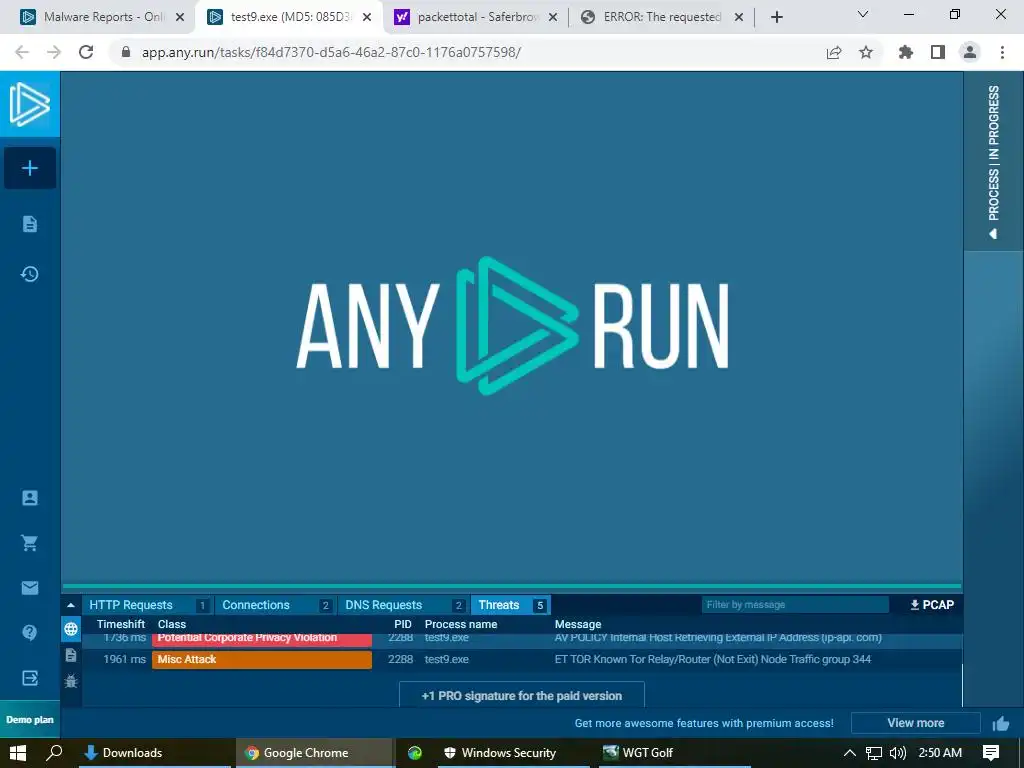Open public reports document icon in sidebar
The width and height of the screenshot is (1024, 768).
pyautogui.click(x=30, y=224)
